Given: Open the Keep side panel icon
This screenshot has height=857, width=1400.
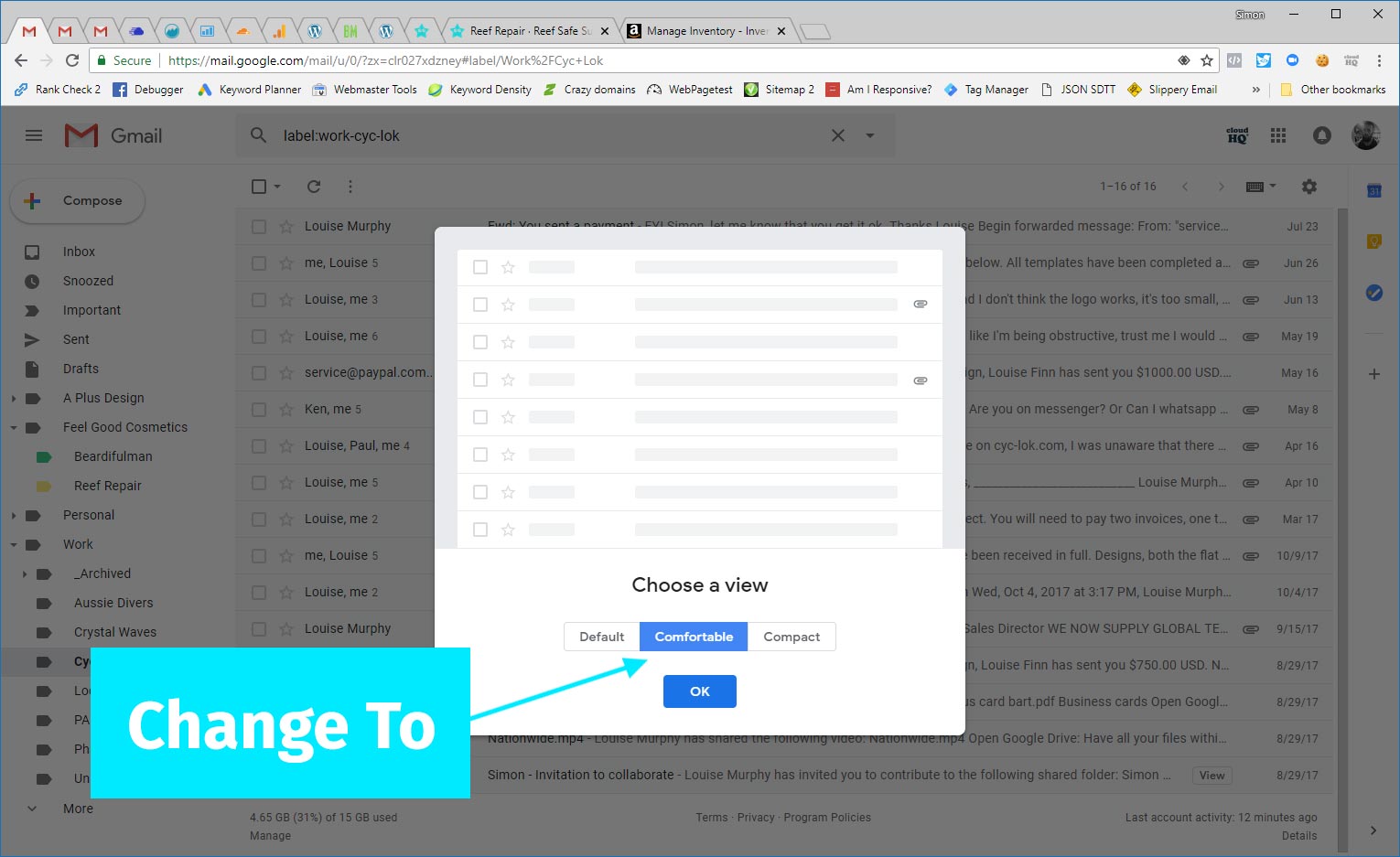Looking at the screenshot, I should tap(1373, 241).
